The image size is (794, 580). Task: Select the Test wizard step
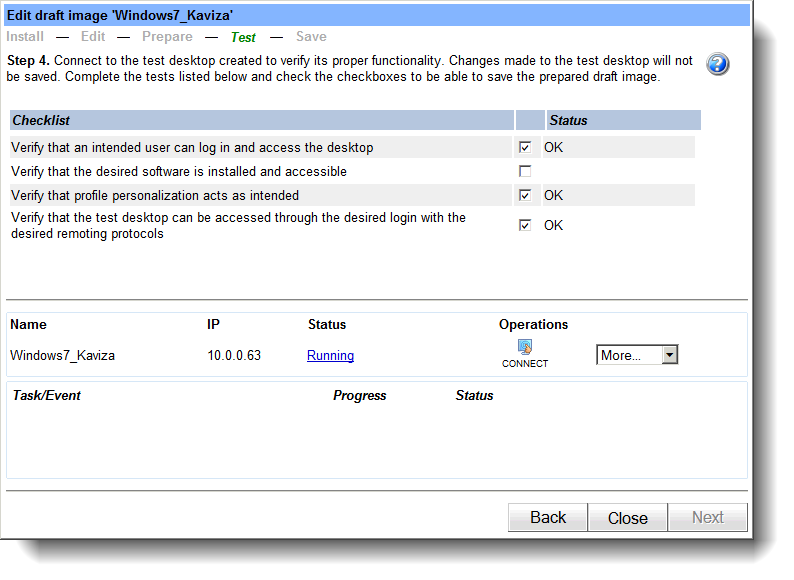point(243,37)
